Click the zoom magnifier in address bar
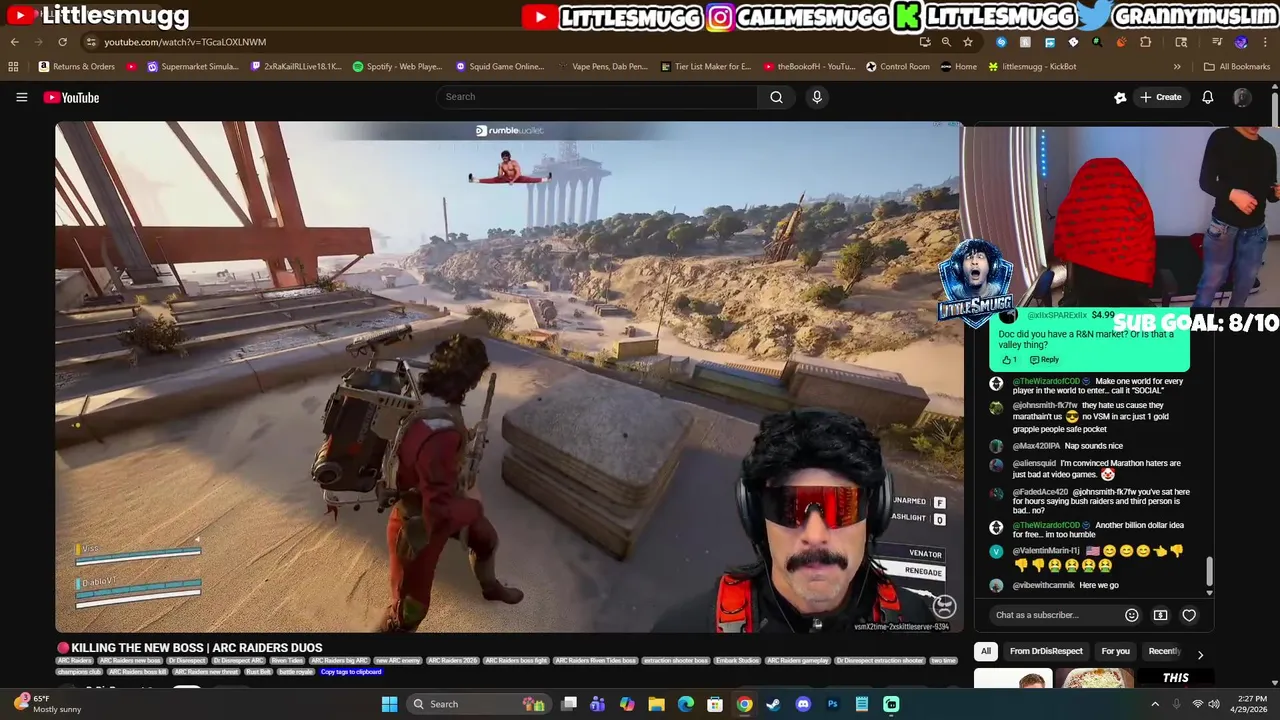Image resolution: width=1280 pixels, height=720 pixels. click(x=946, y=42)
